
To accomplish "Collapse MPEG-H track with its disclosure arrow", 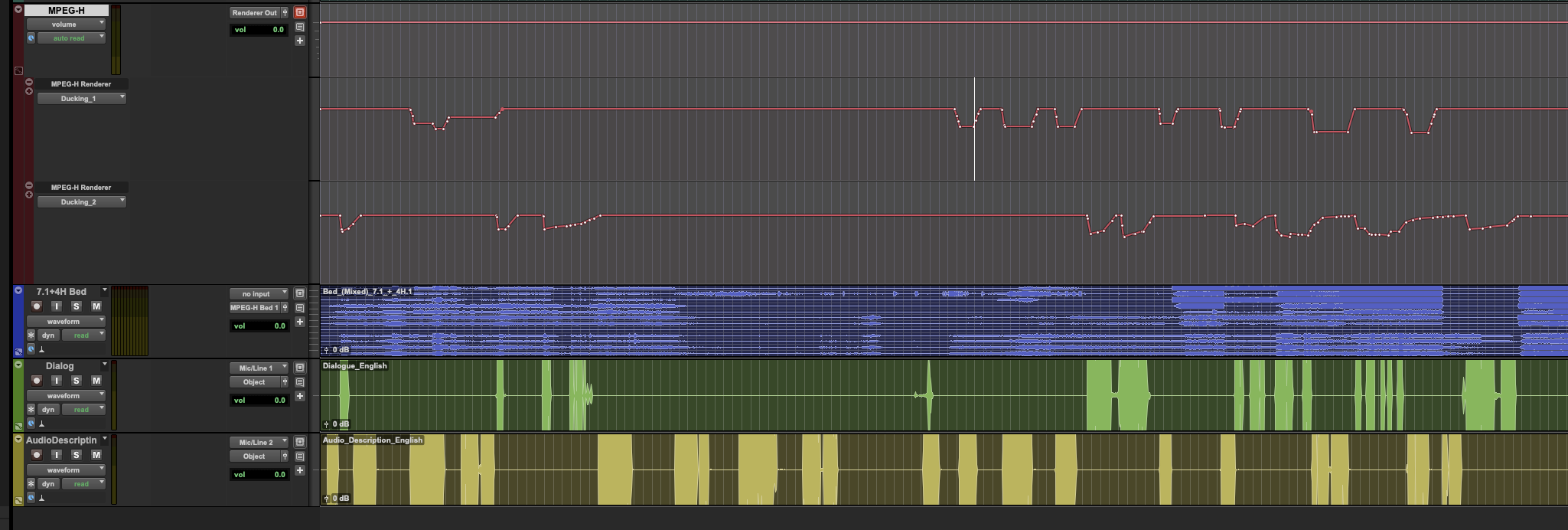I will [18, 10].
